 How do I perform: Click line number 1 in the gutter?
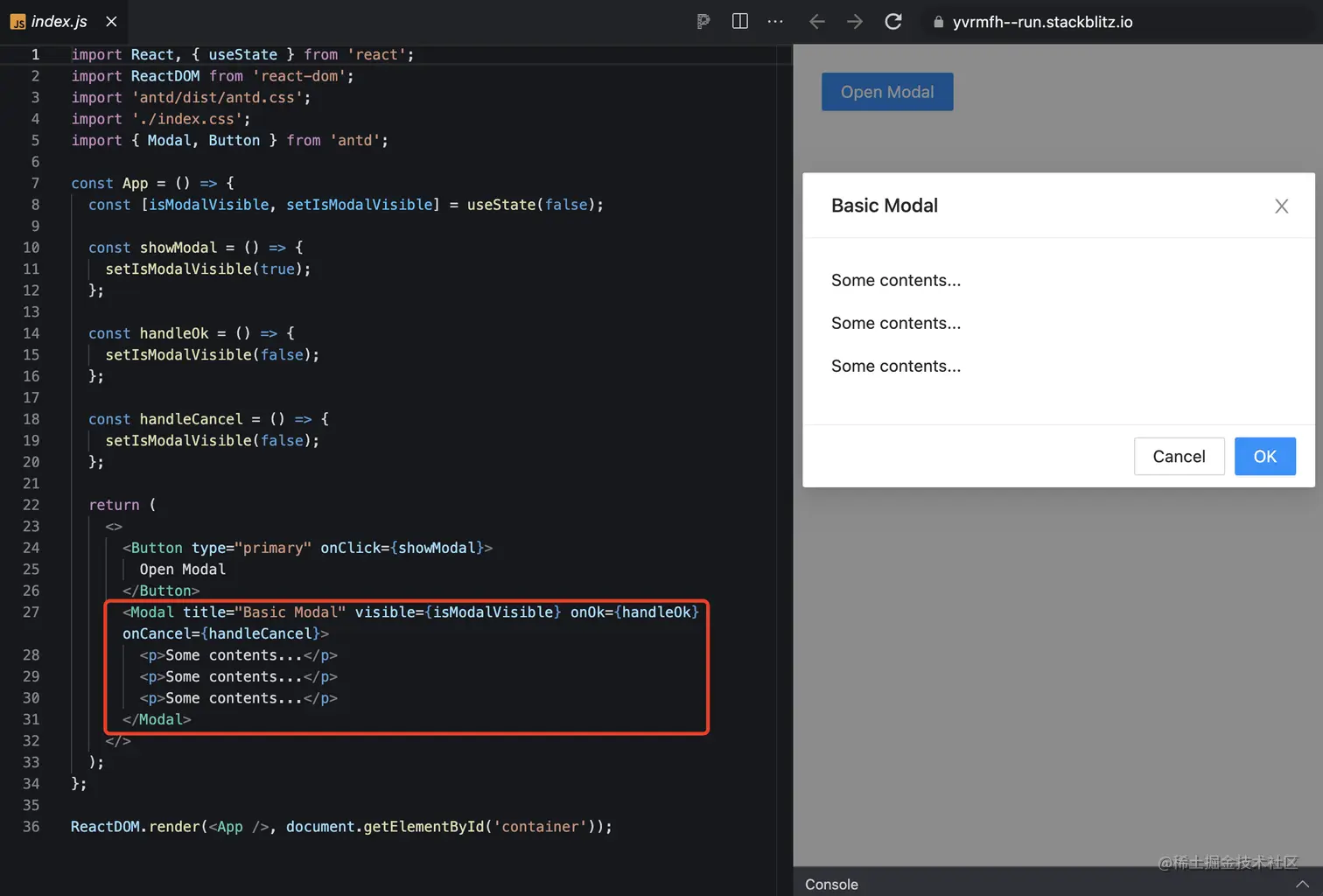point(35,54)
